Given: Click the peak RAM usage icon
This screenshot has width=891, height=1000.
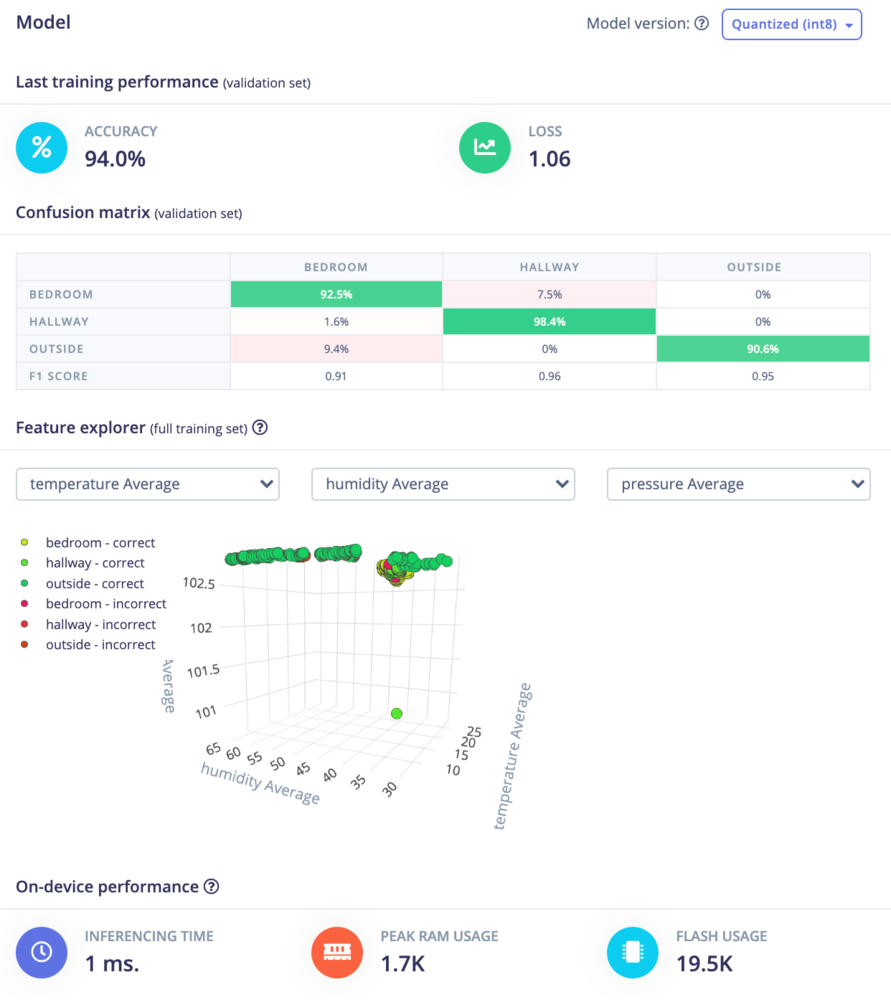Looking at the screenshot, I should click(337, 952).
